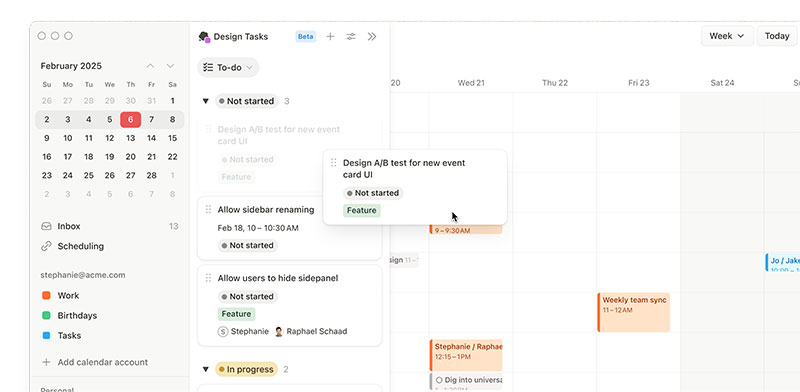Open the Week view dropdown

coord(727,36)
